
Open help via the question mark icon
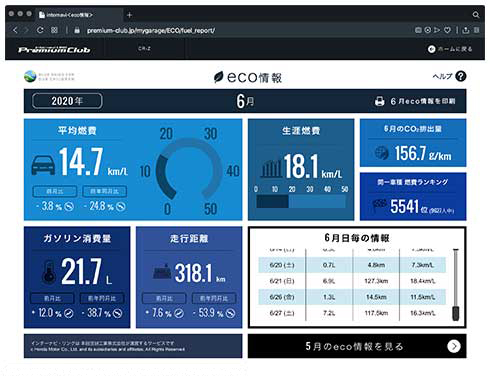pos(461,76)
